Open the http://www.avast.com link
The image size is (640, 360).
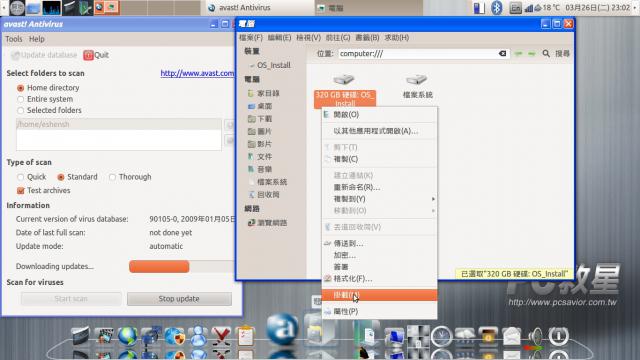click(x=197, y=73)
